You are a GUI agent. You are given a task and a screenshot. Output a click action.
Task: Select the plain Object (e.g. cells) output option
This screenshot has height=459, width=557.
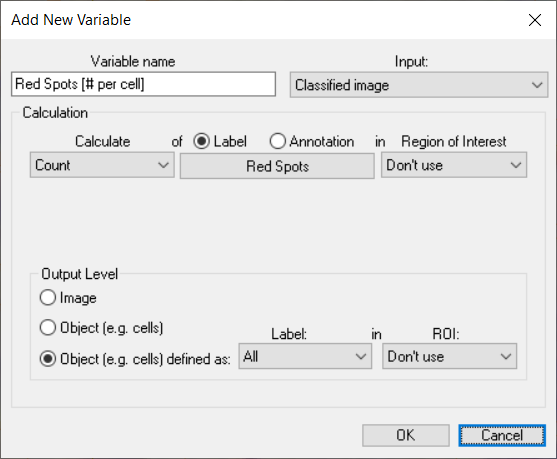tap(48, 328)
